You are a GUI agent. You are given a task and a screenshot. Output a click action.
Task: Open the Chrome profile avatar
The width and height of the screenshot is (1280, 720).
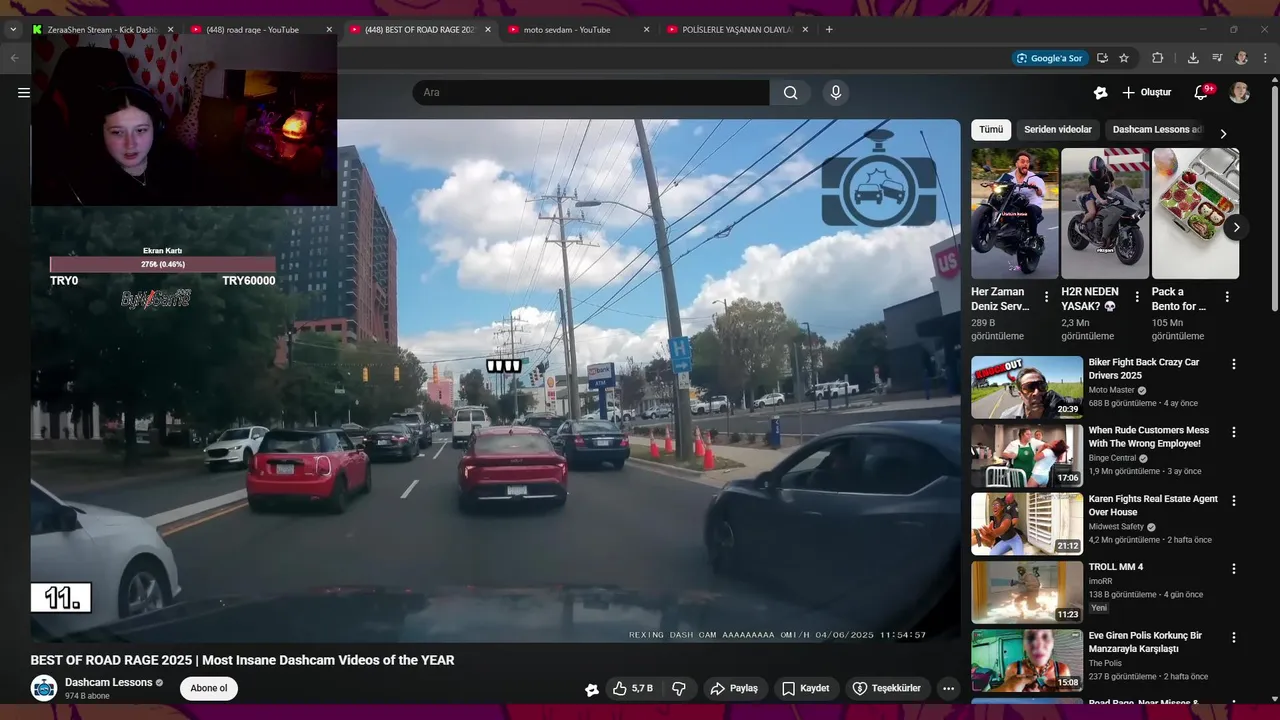(x=1241, y=58)
